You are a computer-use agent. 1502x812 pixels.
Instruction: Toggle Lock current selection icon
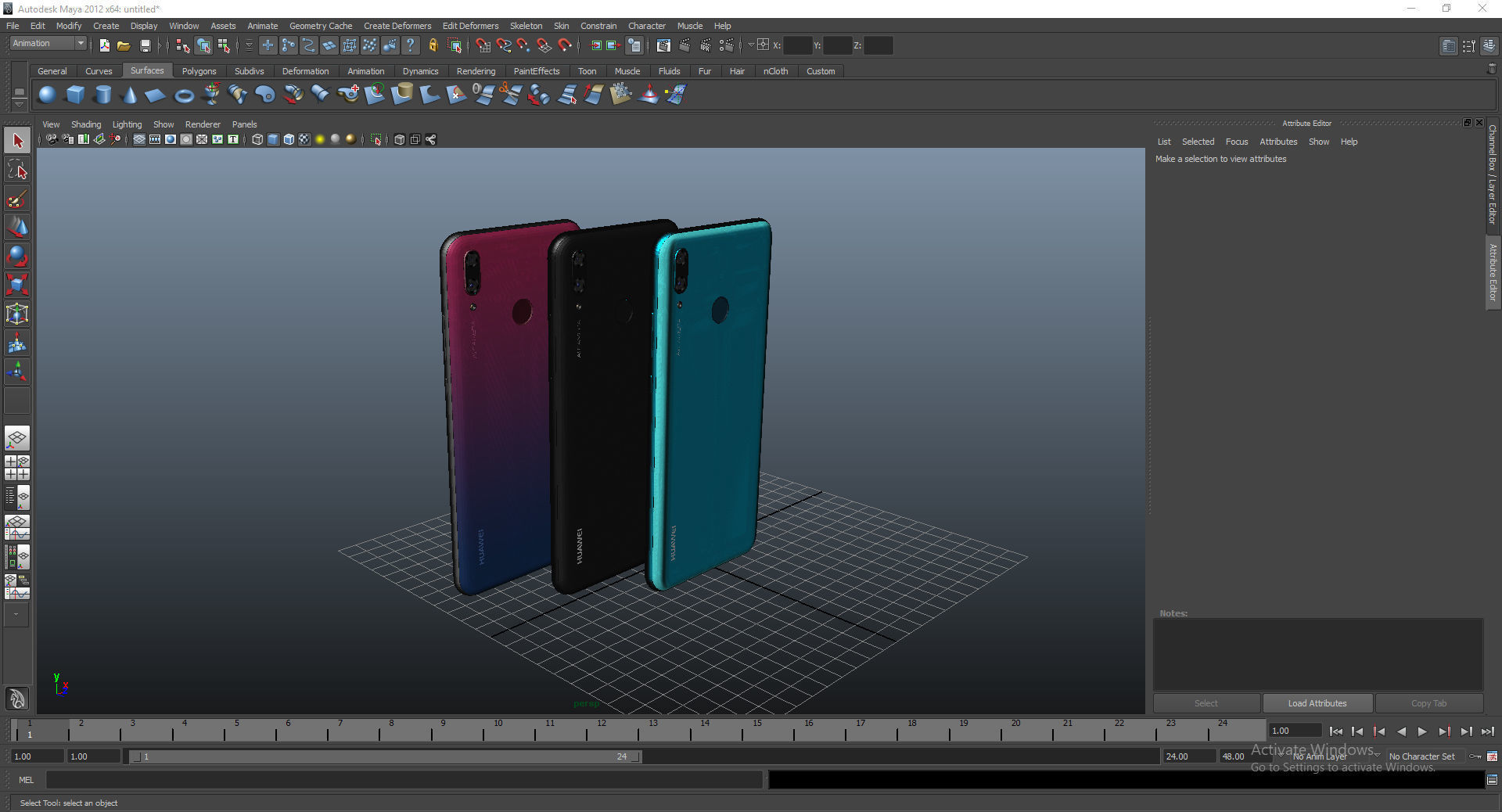point(433,45)
